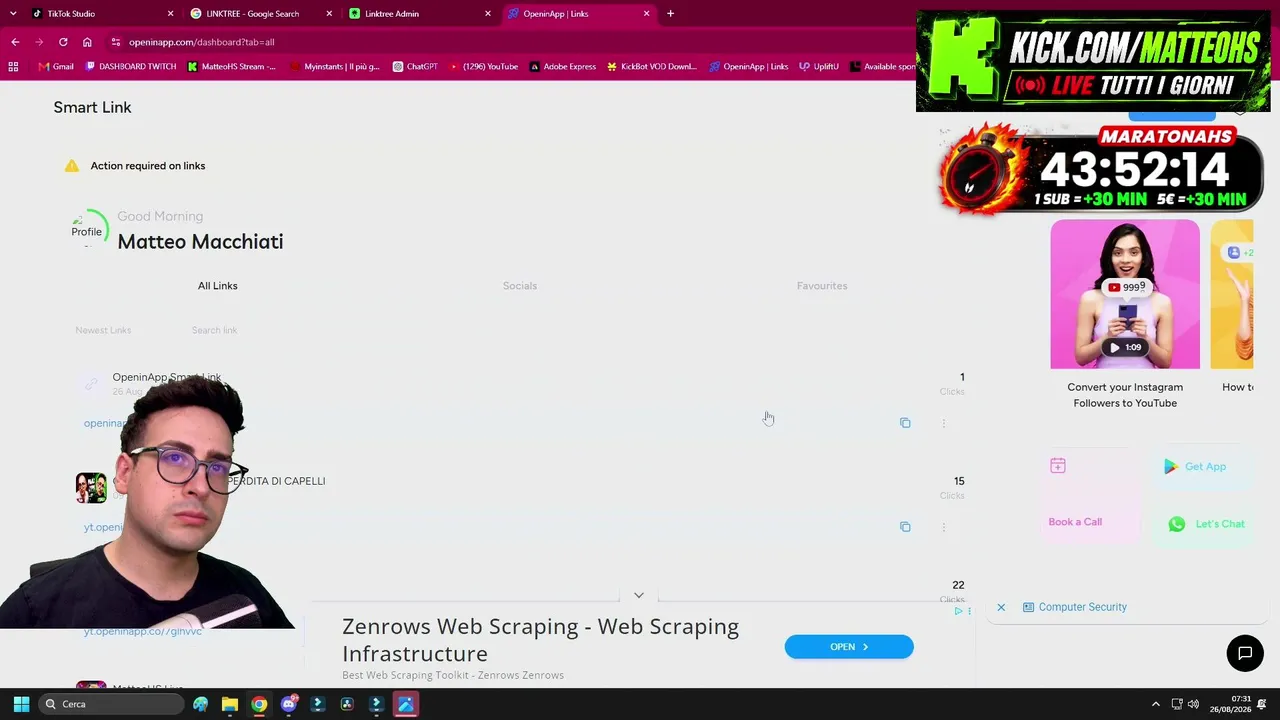Go back to the previous page
Screen dimensions: 1280x720
tap(15, 42)
